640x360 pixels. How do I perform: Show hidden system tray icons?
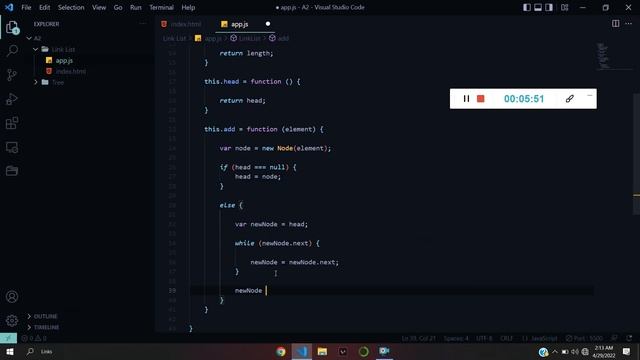click(555, 351)
